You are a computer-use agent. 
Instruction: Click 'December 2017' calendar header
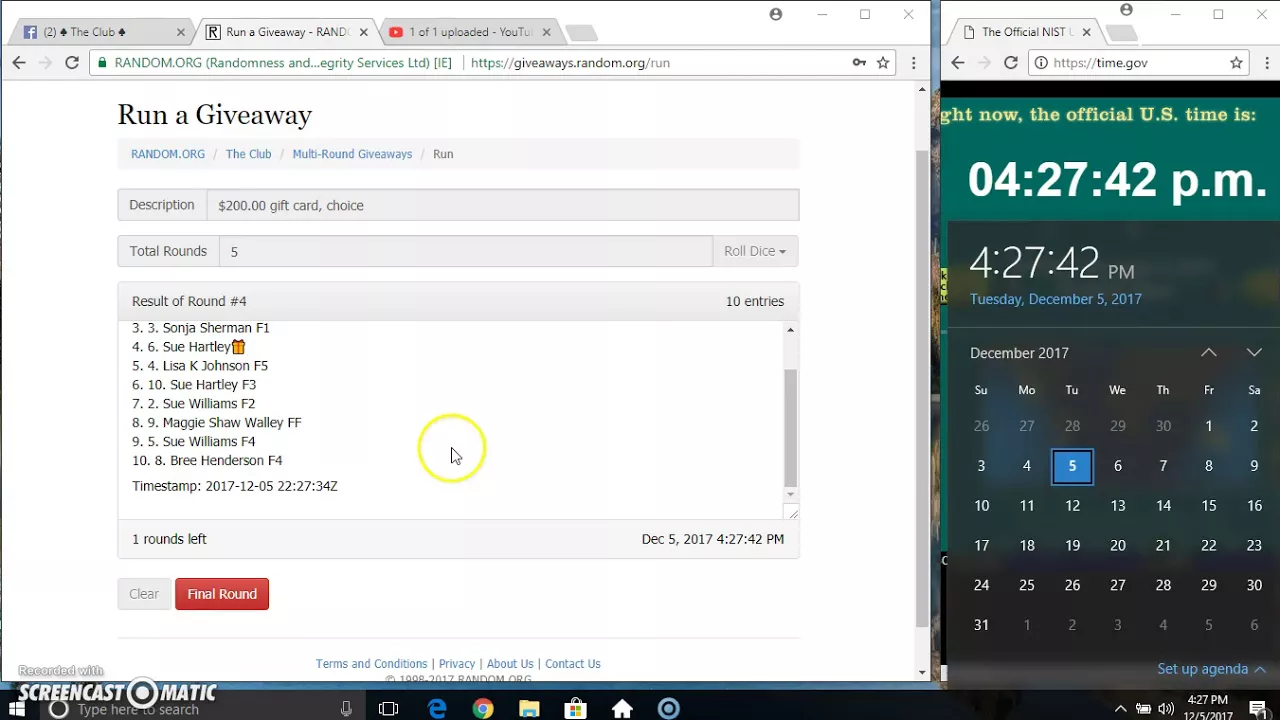[1019, 353]
